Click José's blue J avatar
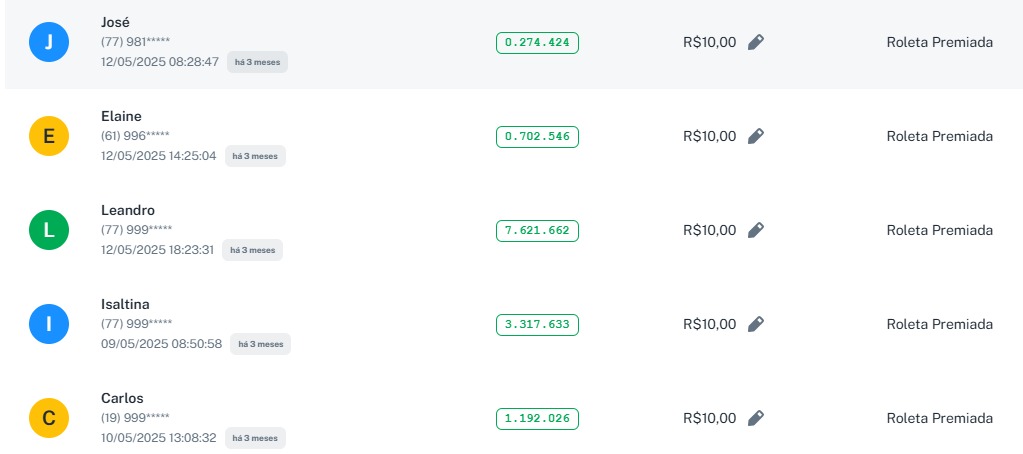 [x=49, y=42]
